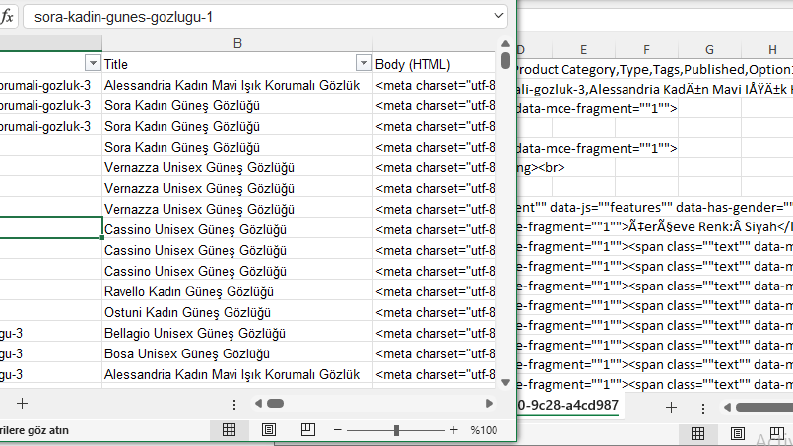
Task: Select the Bosa Unisex Güneş Gözlüğü cell
Action: (x=237, y=353)
